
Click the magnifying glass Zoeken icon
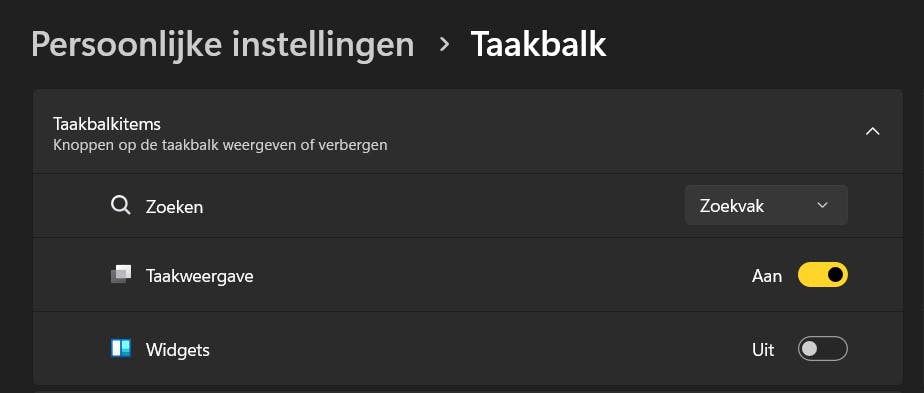[120, 206]
